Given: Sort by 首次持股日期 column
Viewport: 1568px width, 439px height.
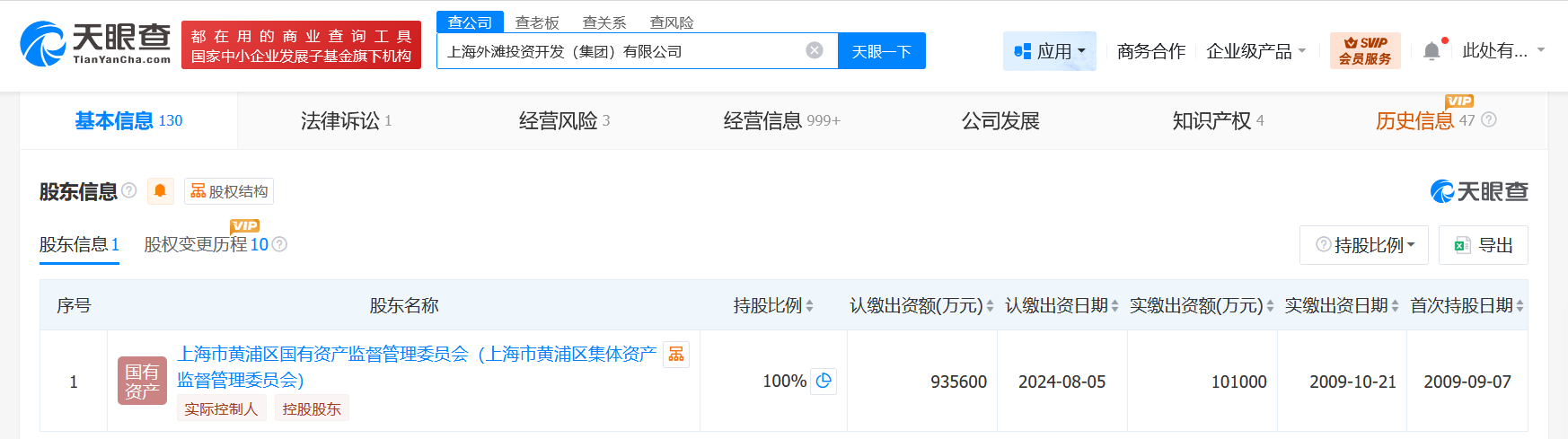Looking at the screenshot, I should point(1520,306).
